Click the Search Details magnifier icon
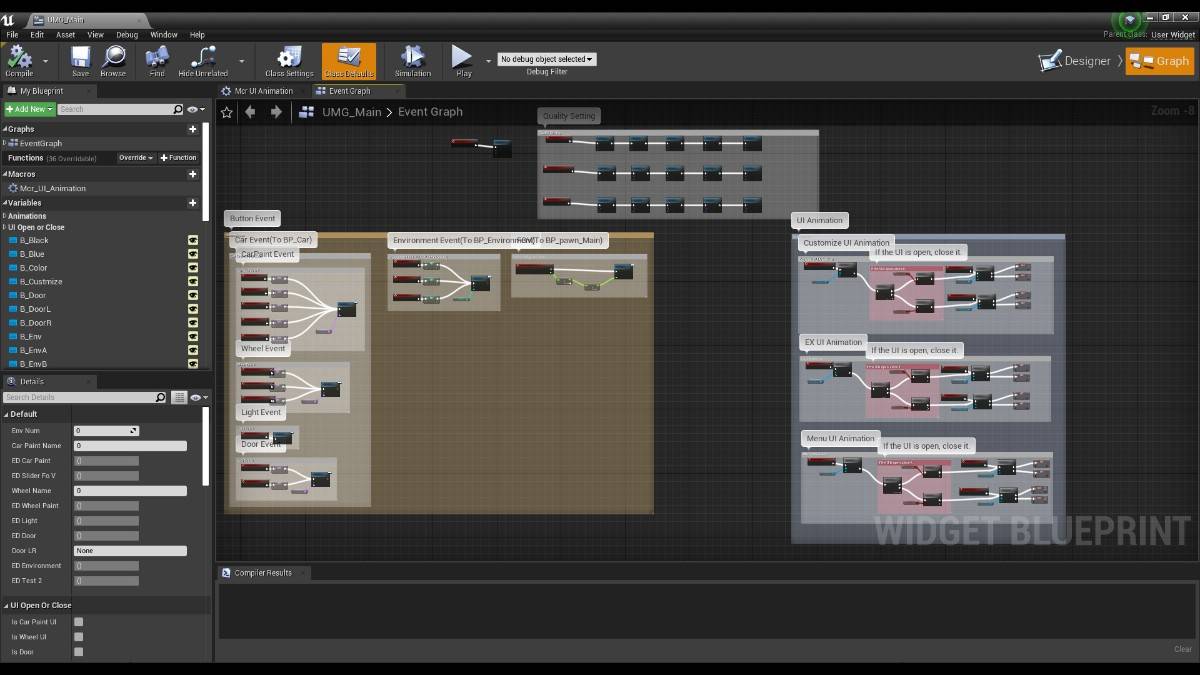The height and width of the screenshot is (675, 1200). coord(160,397)
